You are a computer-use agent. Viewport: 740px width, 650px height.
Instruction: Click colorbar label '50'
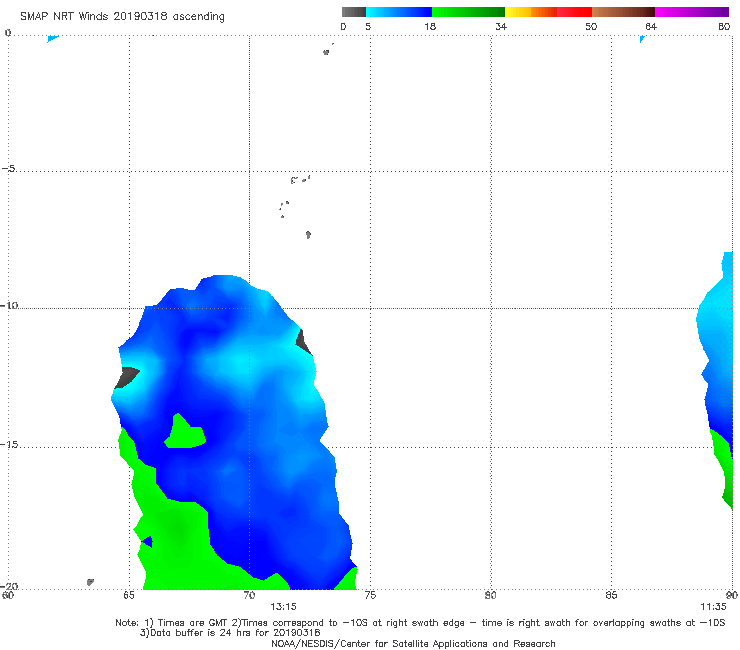click(x=591, y=27)
